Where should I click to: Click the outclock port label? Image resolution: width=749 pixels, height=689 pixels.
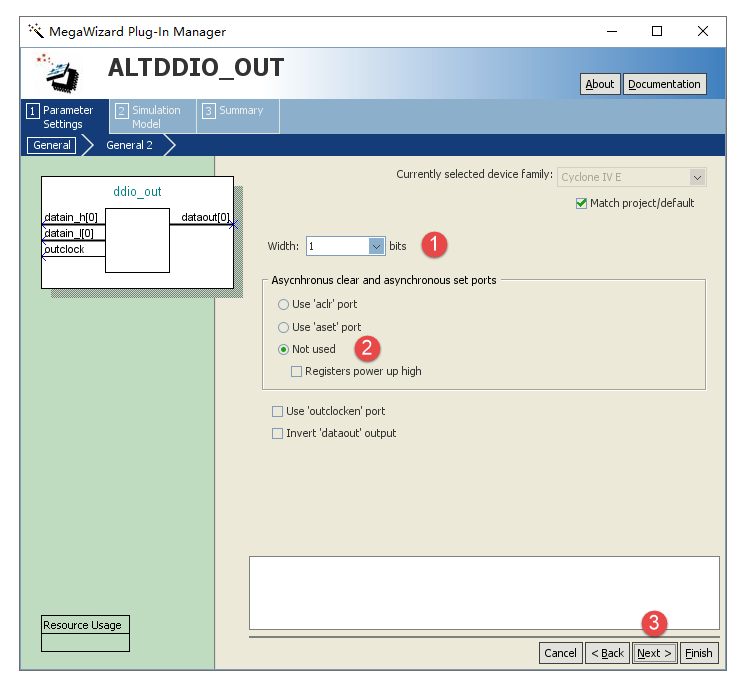click(x=64, y=249)
